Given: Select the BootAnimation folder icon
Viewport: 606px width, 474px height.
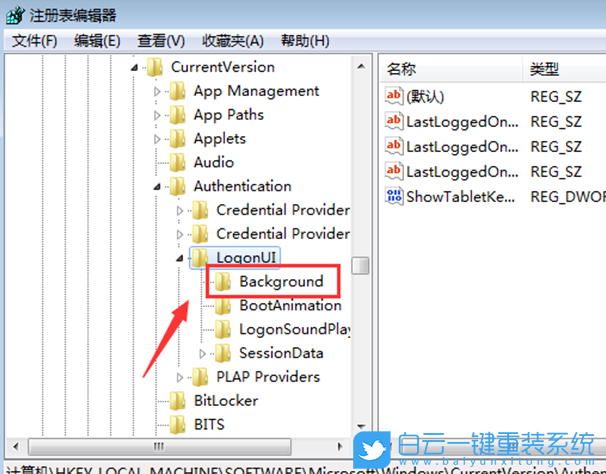Looking at the screenshot, I should pos(223,305).
